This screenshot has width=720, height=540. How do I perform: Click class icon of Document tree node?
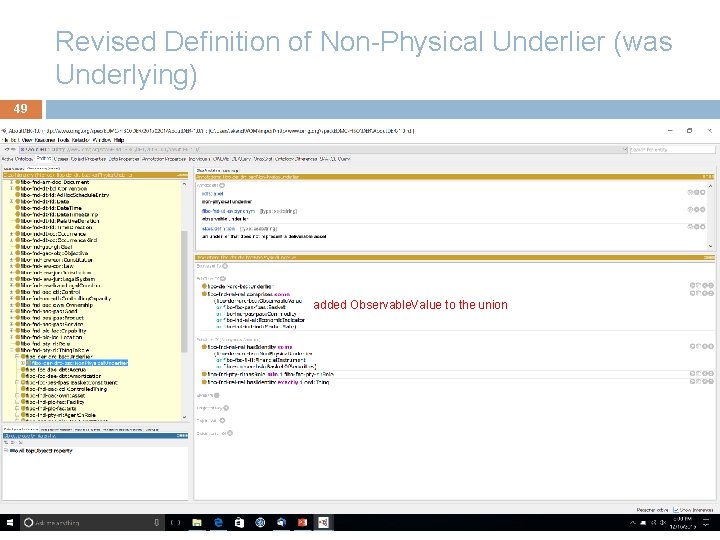17,182
